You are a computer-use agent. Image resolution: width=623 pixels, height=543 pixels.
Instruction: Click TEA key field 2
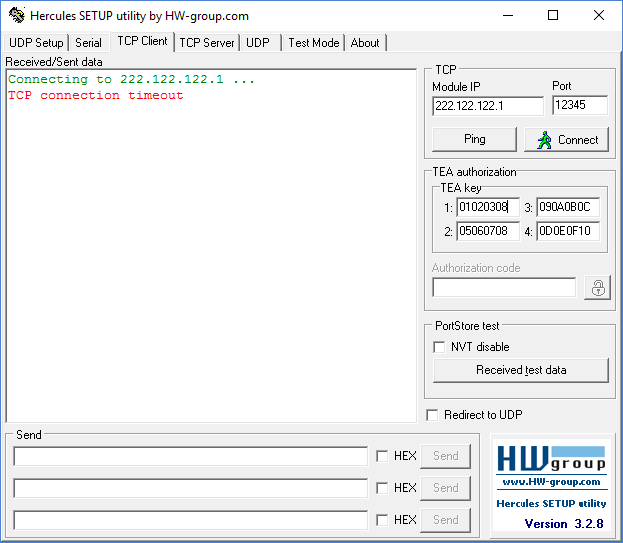pos(488,231)
